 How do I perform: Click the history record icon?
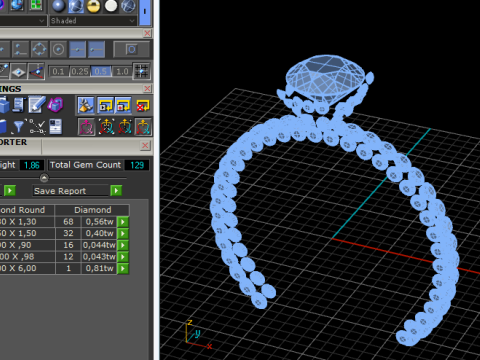click(123, 105)
